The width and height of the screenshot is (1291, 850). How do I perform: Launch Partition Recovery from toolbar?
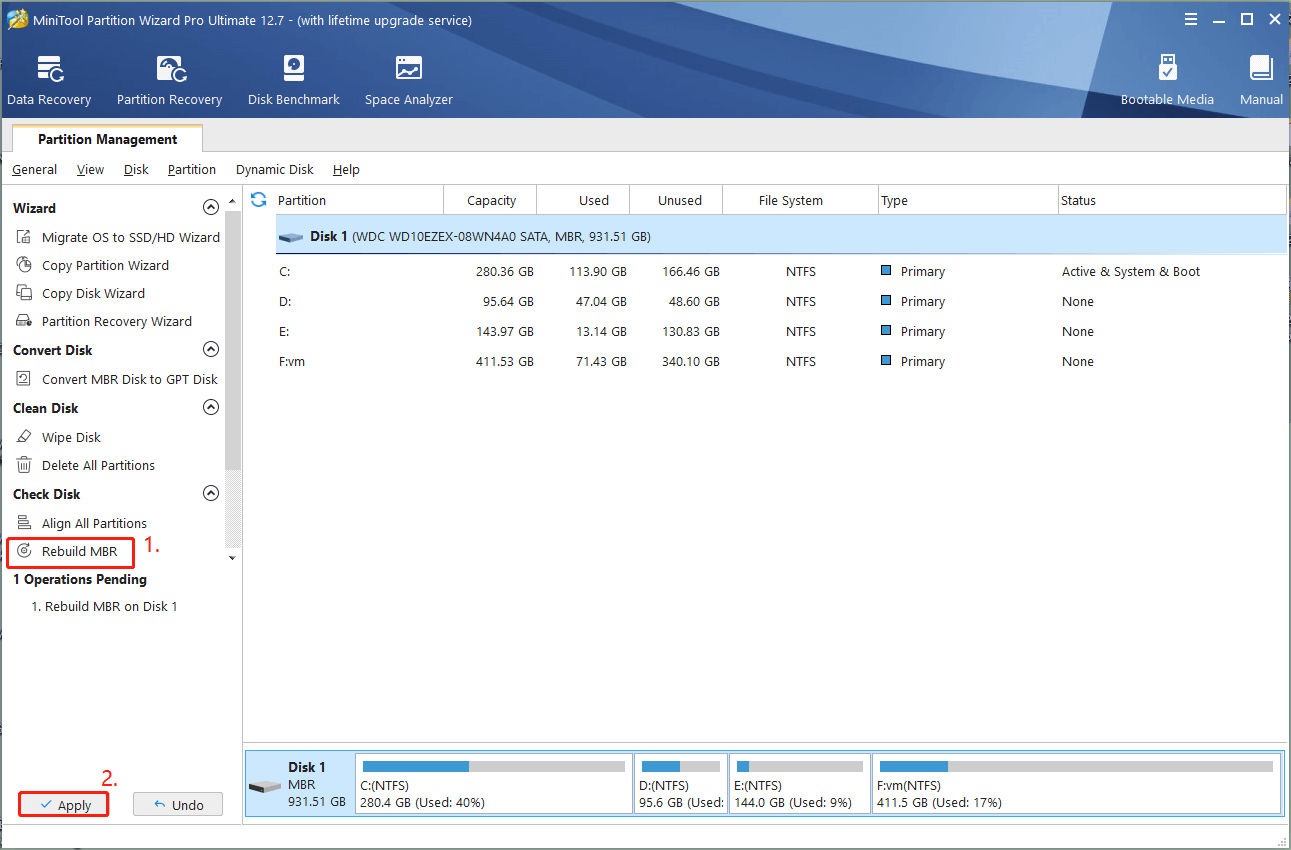point(169,81)
